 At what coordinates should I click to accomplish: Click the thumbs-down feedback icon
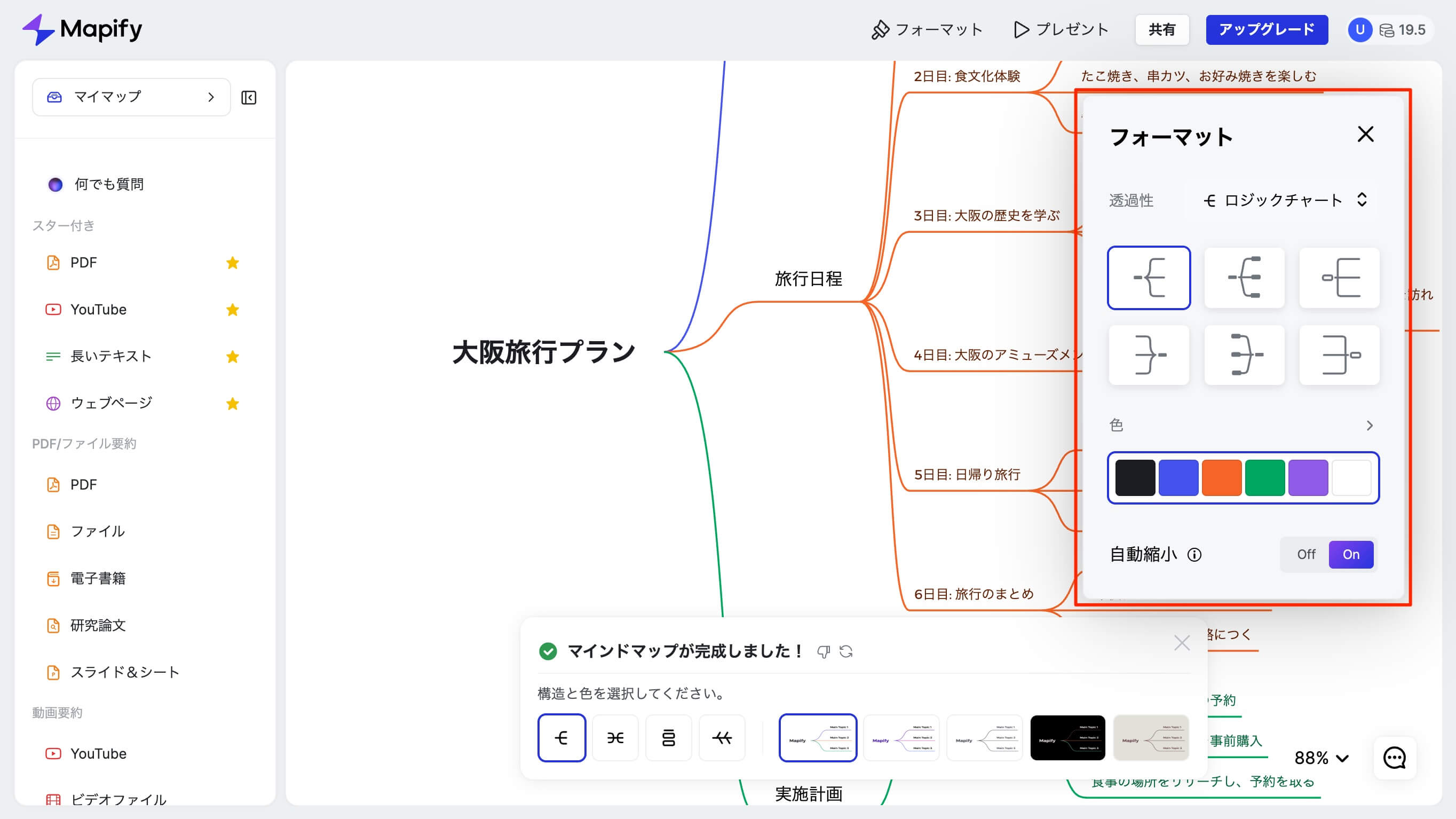(824, 652)
